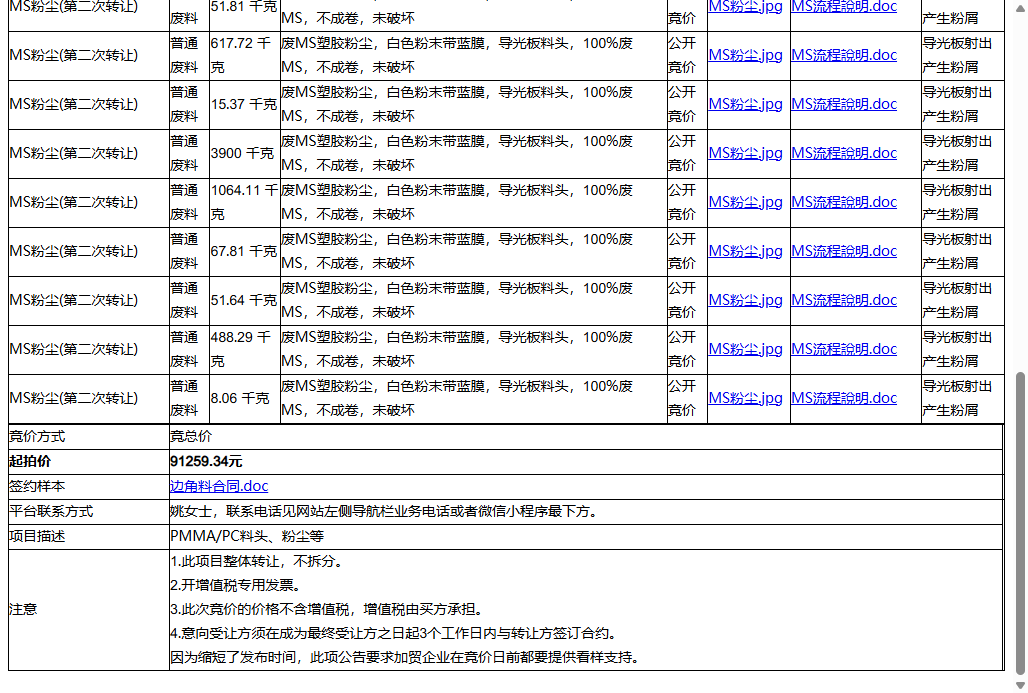
Task: Open MS流程說明.doc in the 51.64 千克 row
Action: [844, 300]
